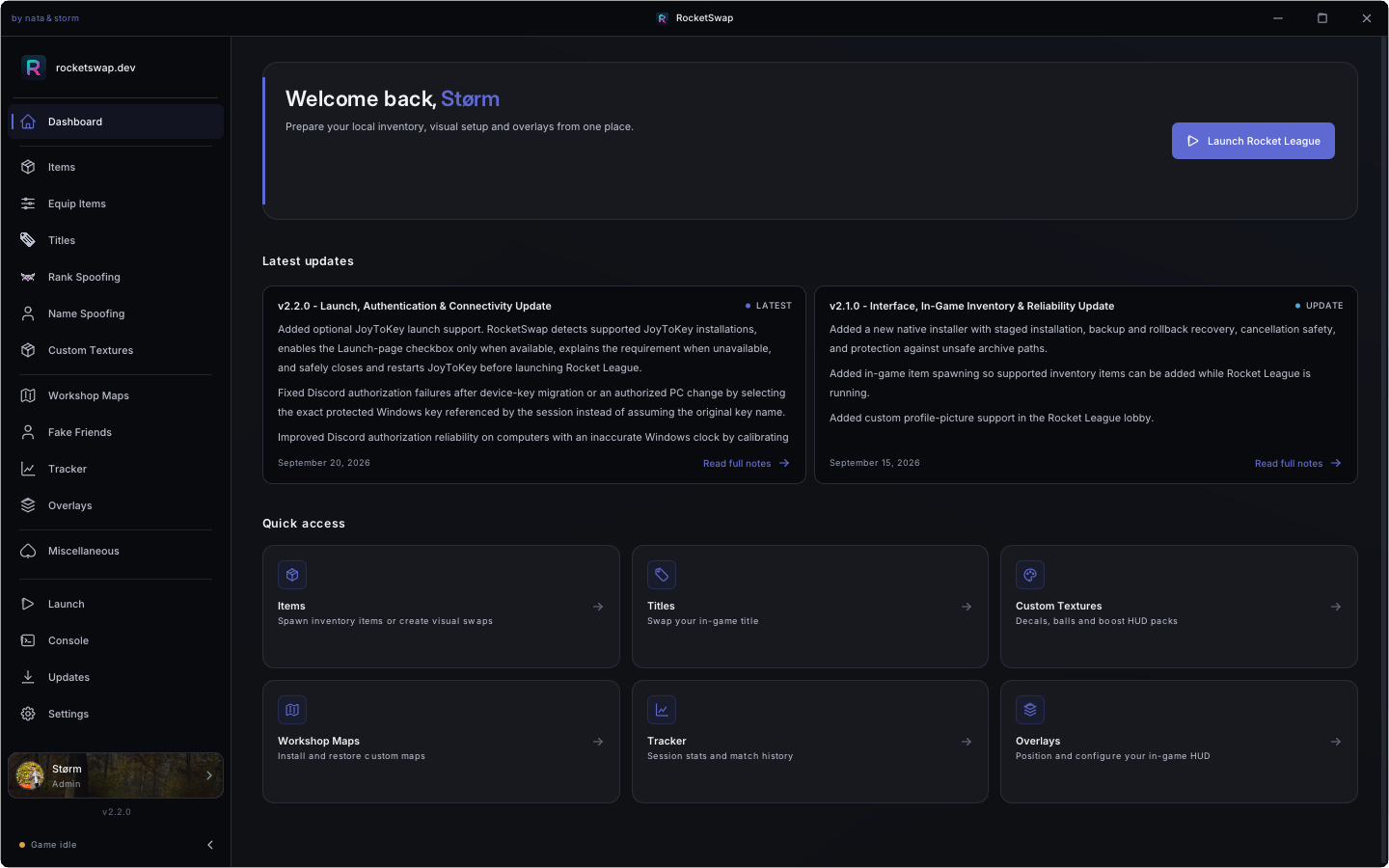Open Custom Textures from the sidebar

tap(116, 350)
